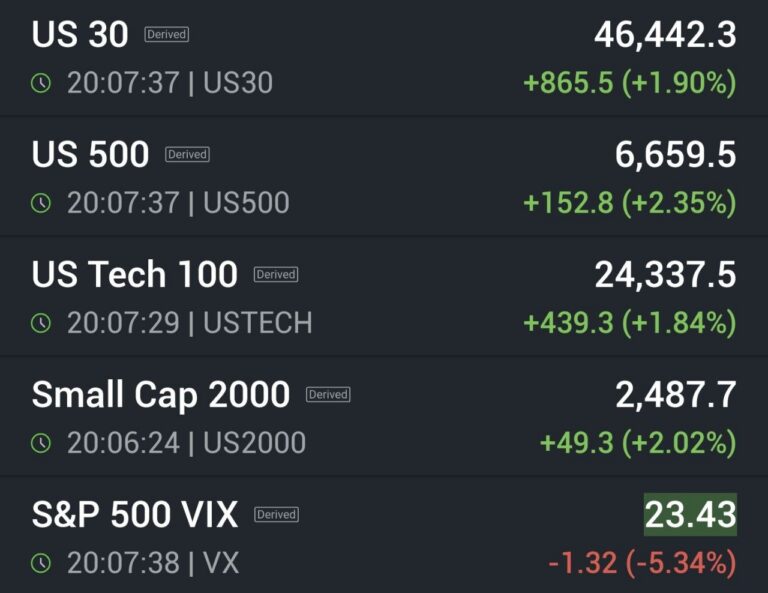Click the highlighted 23.43 VIX price

tap(690, 515)
